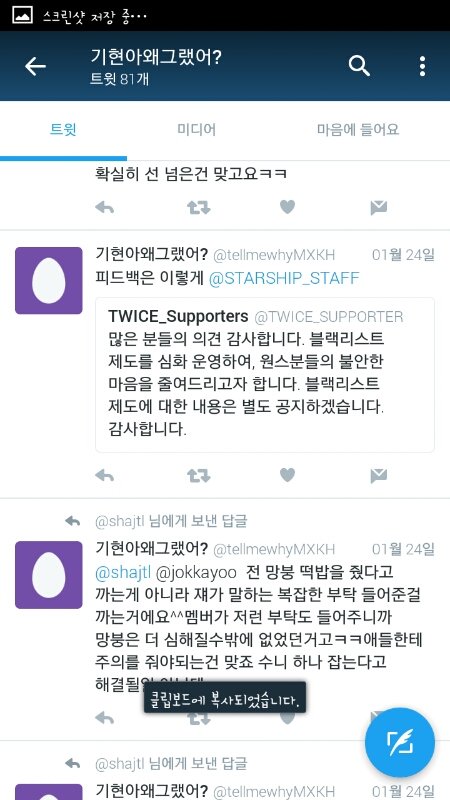Open the three-dot overflow menu
Image resolution: width=450 pixels, height=800 pixels.
[x=422, y=66]
